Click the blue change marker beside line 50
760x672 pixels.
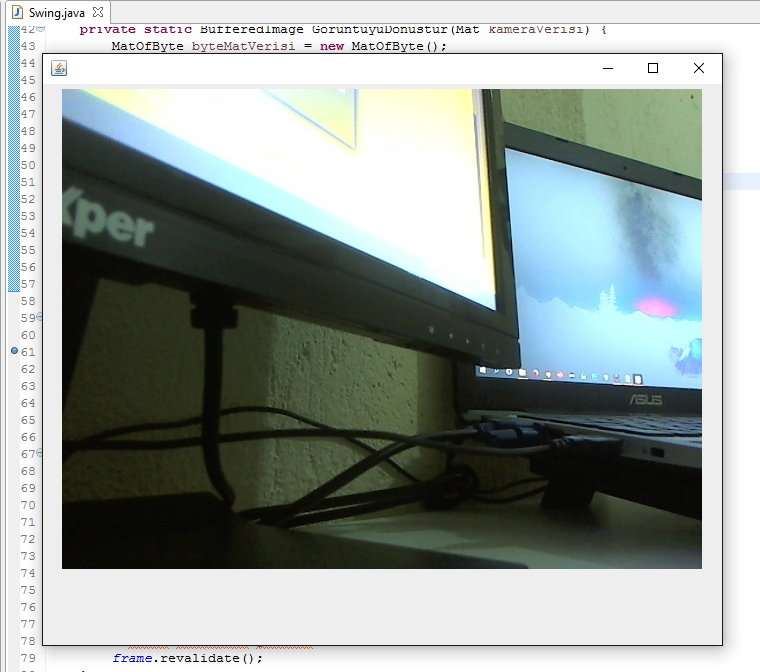(x=13, y=165)
